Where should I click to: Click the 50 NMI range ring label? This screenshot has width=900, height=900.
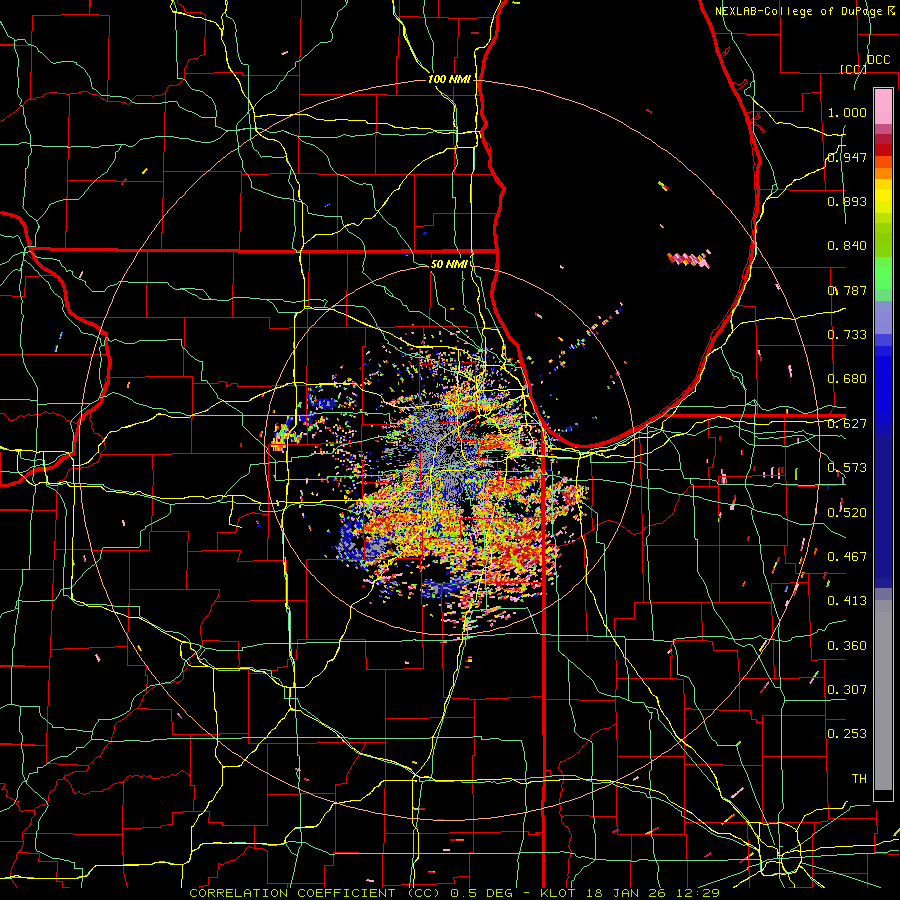coord(449,264)
